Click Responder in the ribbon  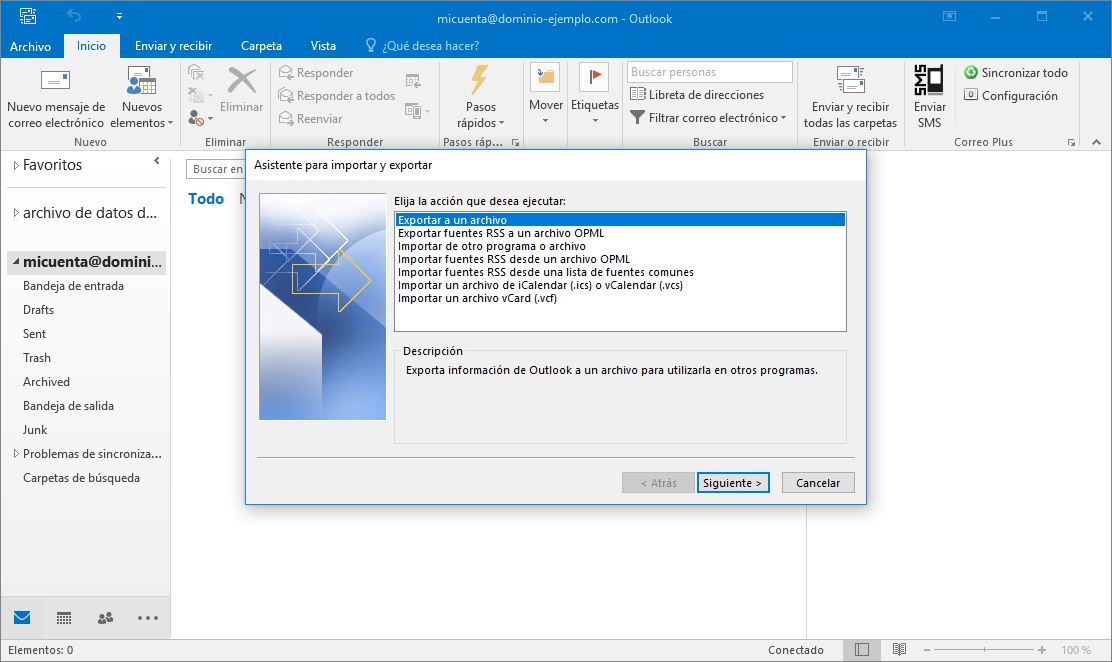pyautogui.click(x=316, y=72)
